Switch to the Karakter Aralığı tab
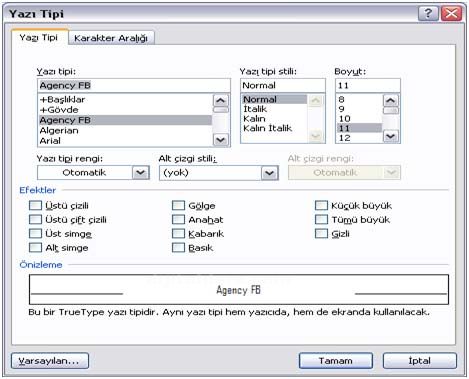This screenshot has height=379, width=469. click(x=111, y=38)
